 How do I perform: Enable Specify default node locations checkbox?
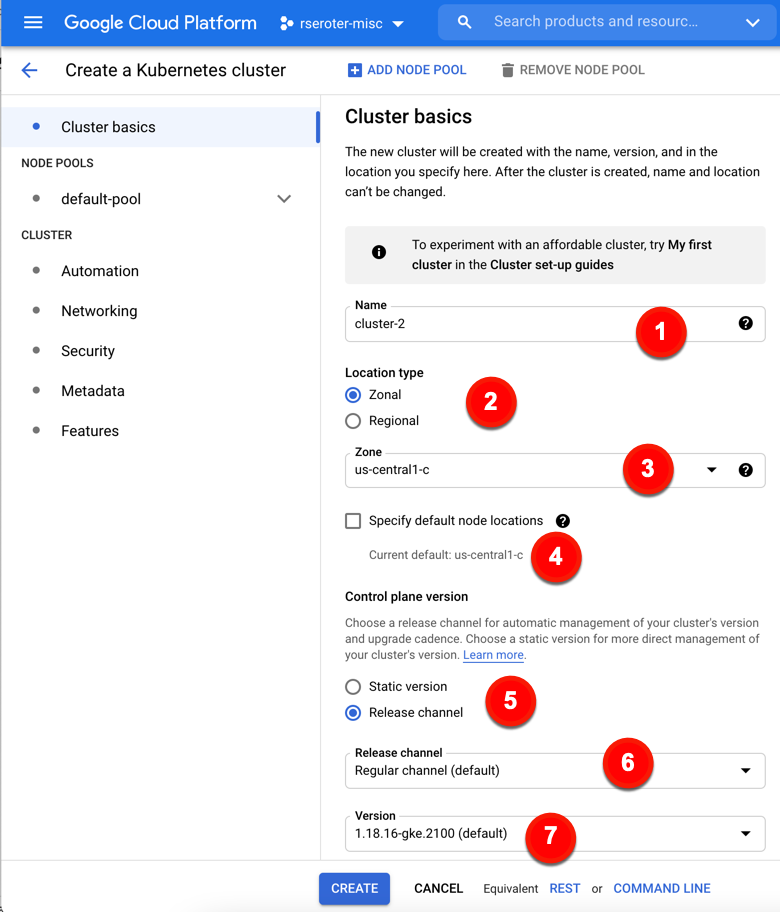(353, 521)
